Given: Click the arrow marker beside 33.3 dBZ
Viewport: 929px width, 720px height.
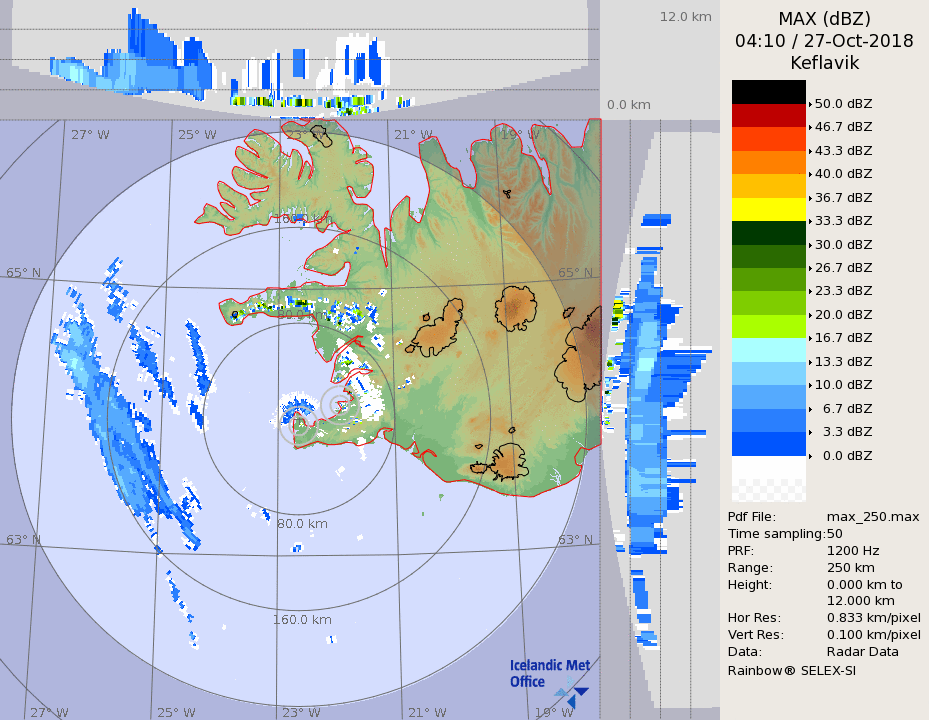Looking at the screenshot, I should 810,221.
